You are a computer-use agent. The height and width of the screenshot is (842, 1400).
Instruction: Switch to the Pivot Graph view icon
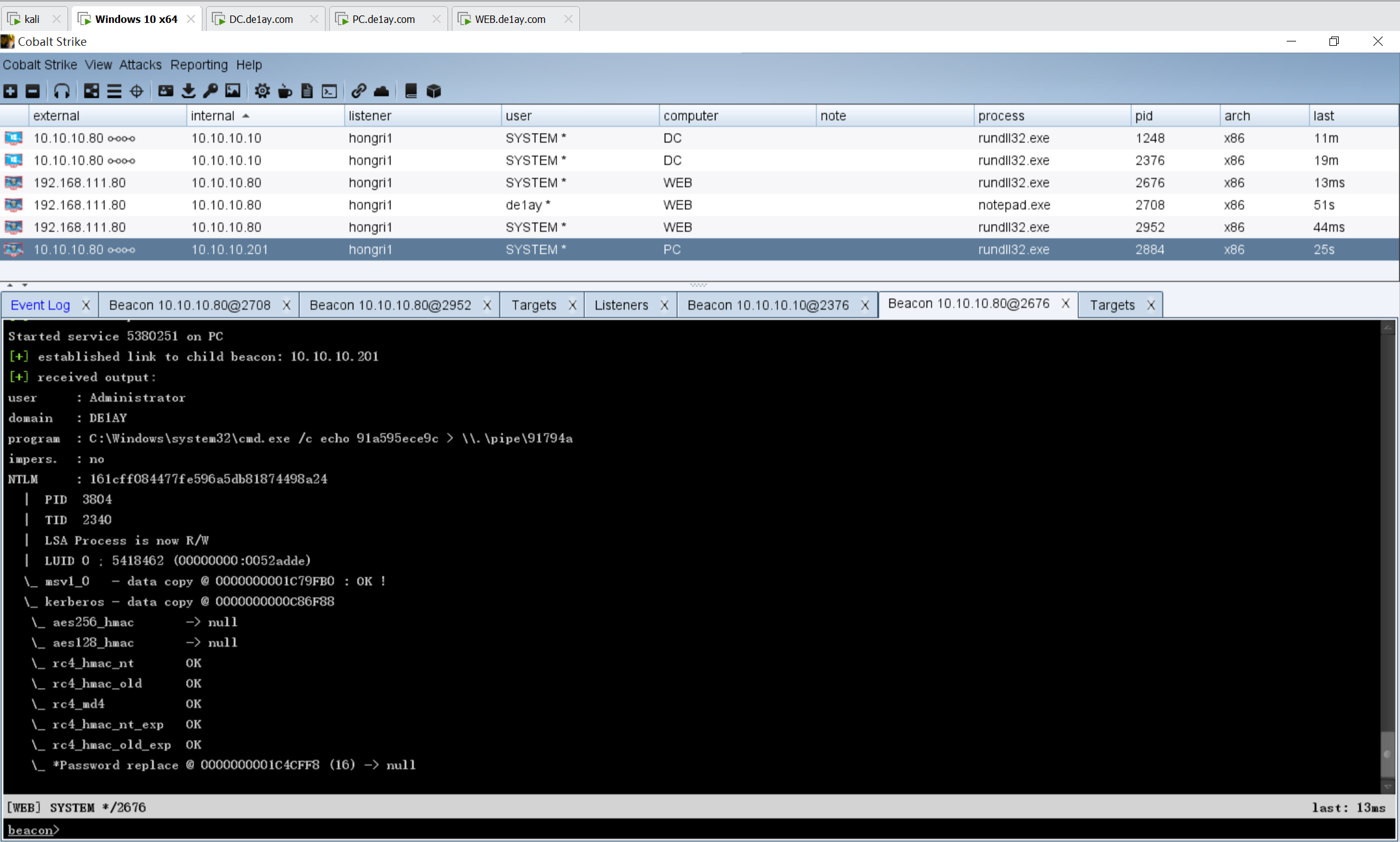(92, 92)
